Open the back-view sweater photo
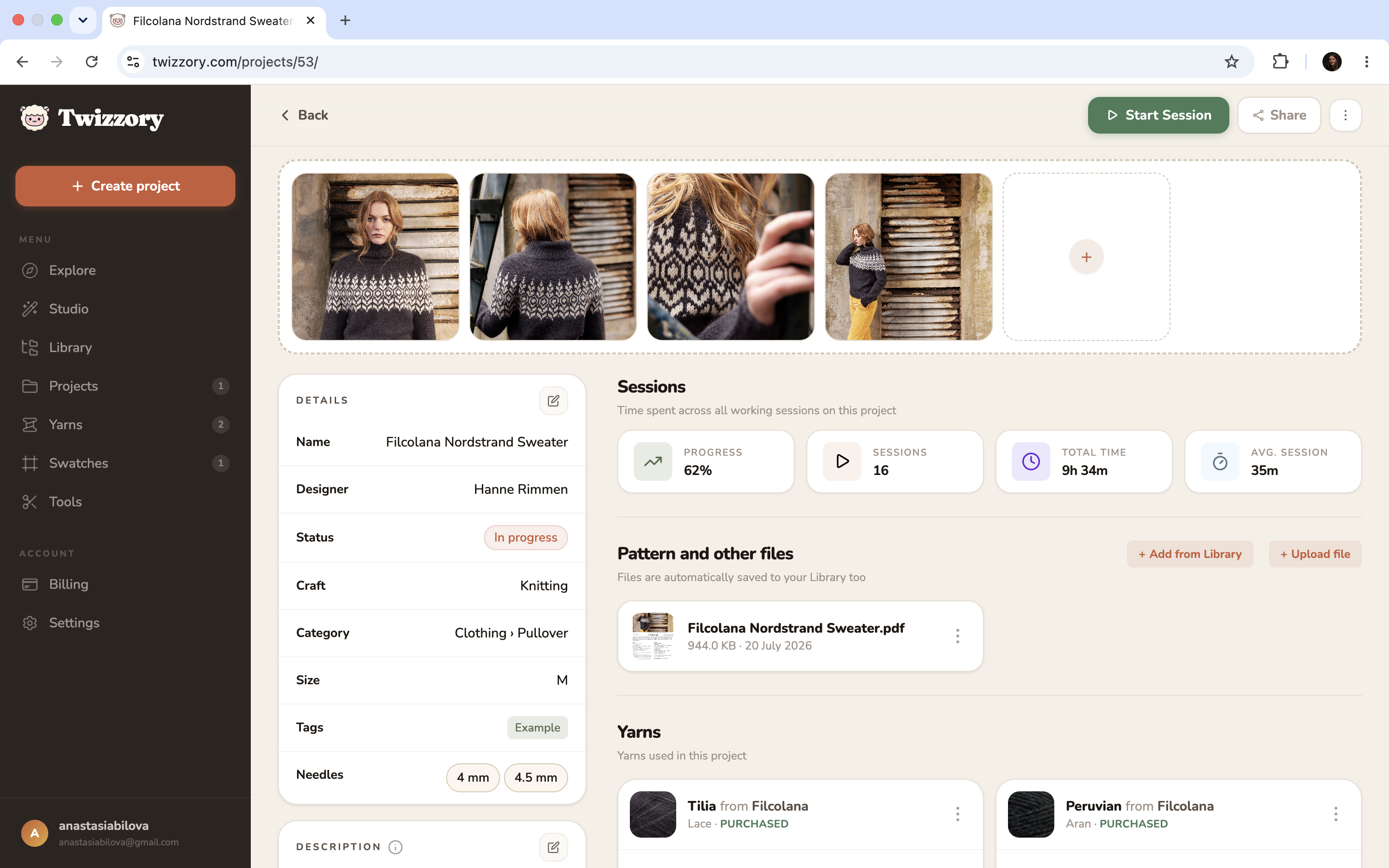 pos(553,257)
